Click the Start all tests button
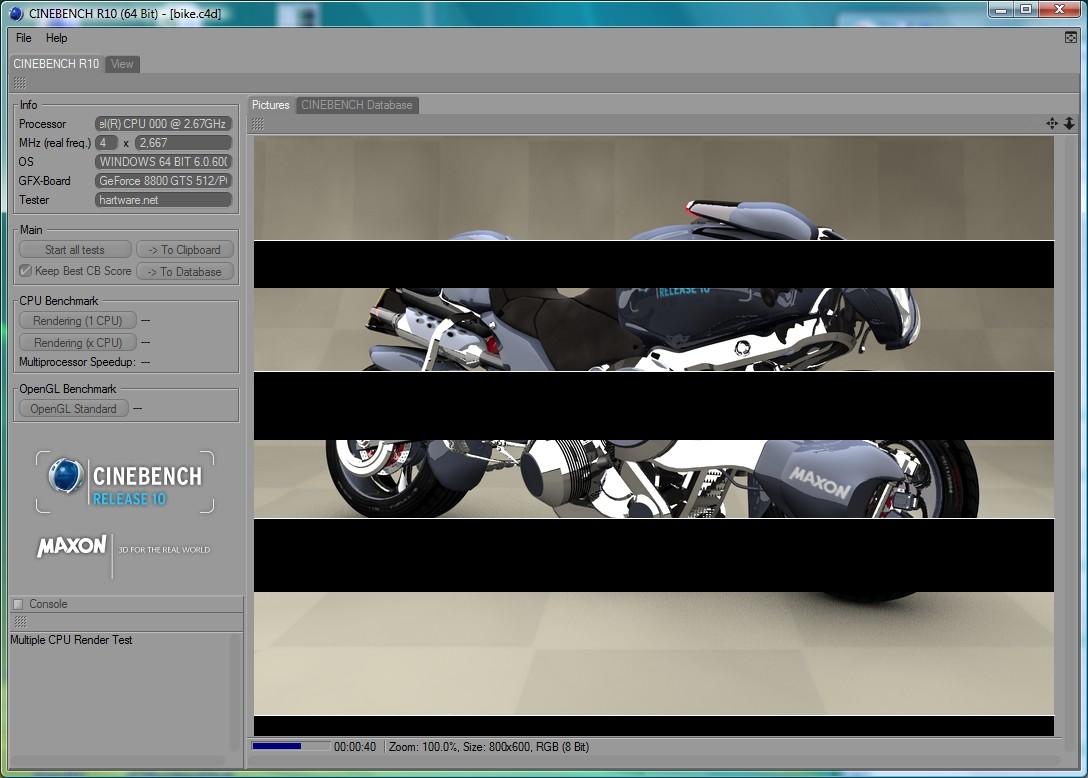The width and height of the screenshot is (1088, 778). 75,250
